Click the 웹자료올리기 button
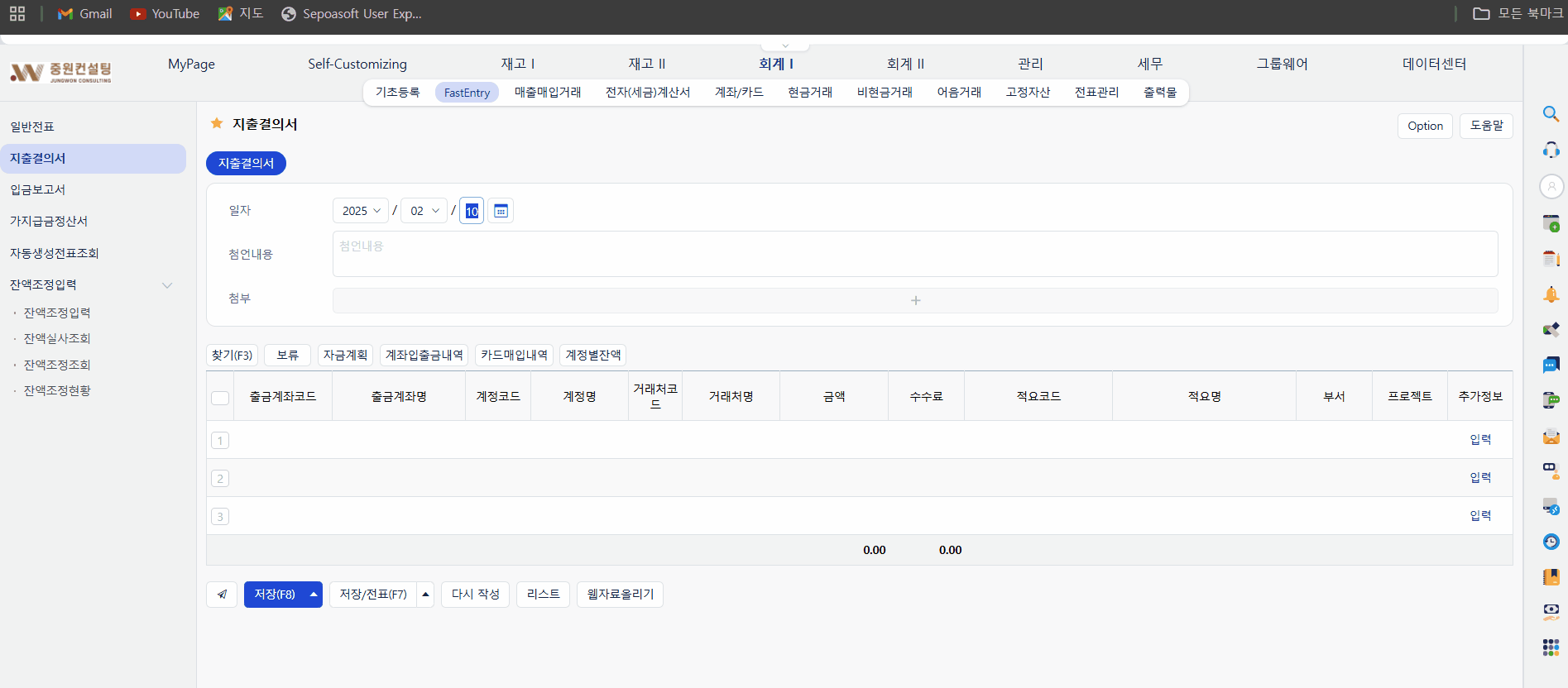The width and height of the screenshot is (1568, 688). [620, 595]
